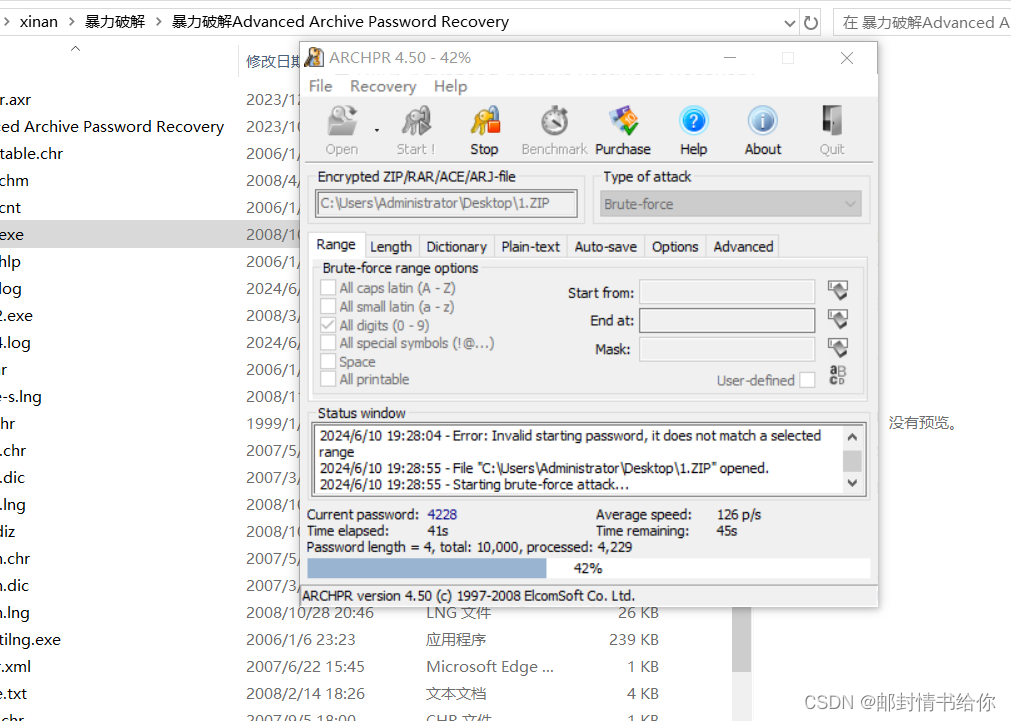Switch to the Length tab
Image resolution: width=1011 pixels, height=721 pixels.
[x=391, y=246]
